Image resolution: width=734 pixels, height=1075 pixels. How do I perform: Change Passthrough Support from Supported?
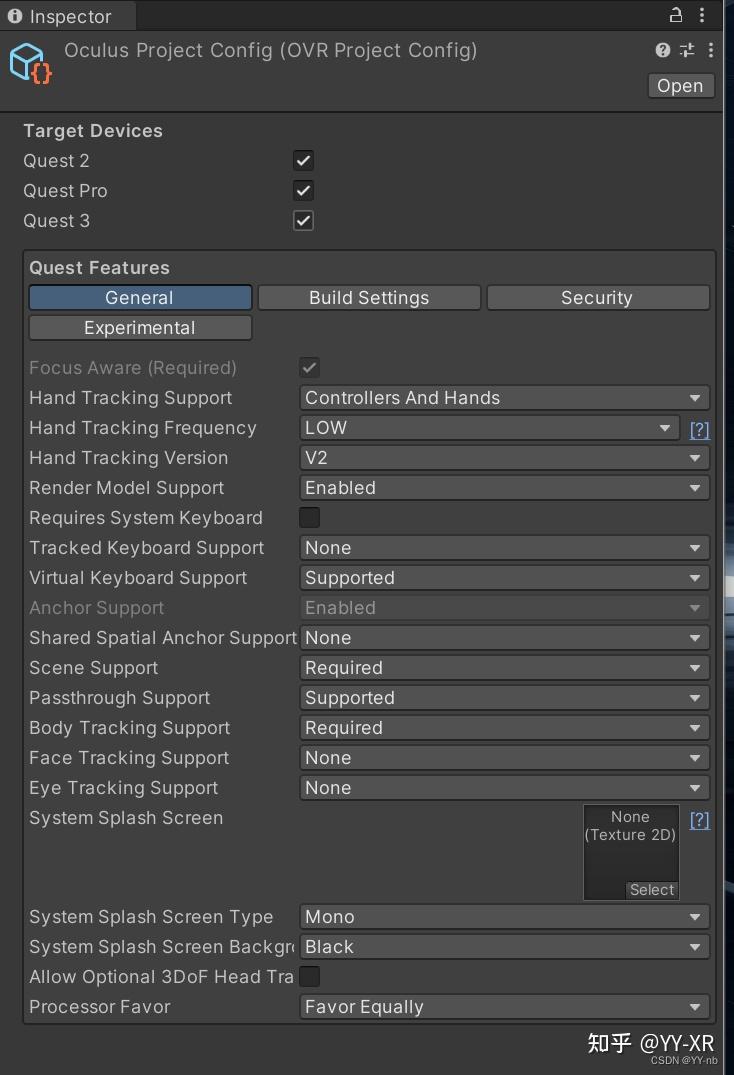pyautogui.click(x=504, y=697)
